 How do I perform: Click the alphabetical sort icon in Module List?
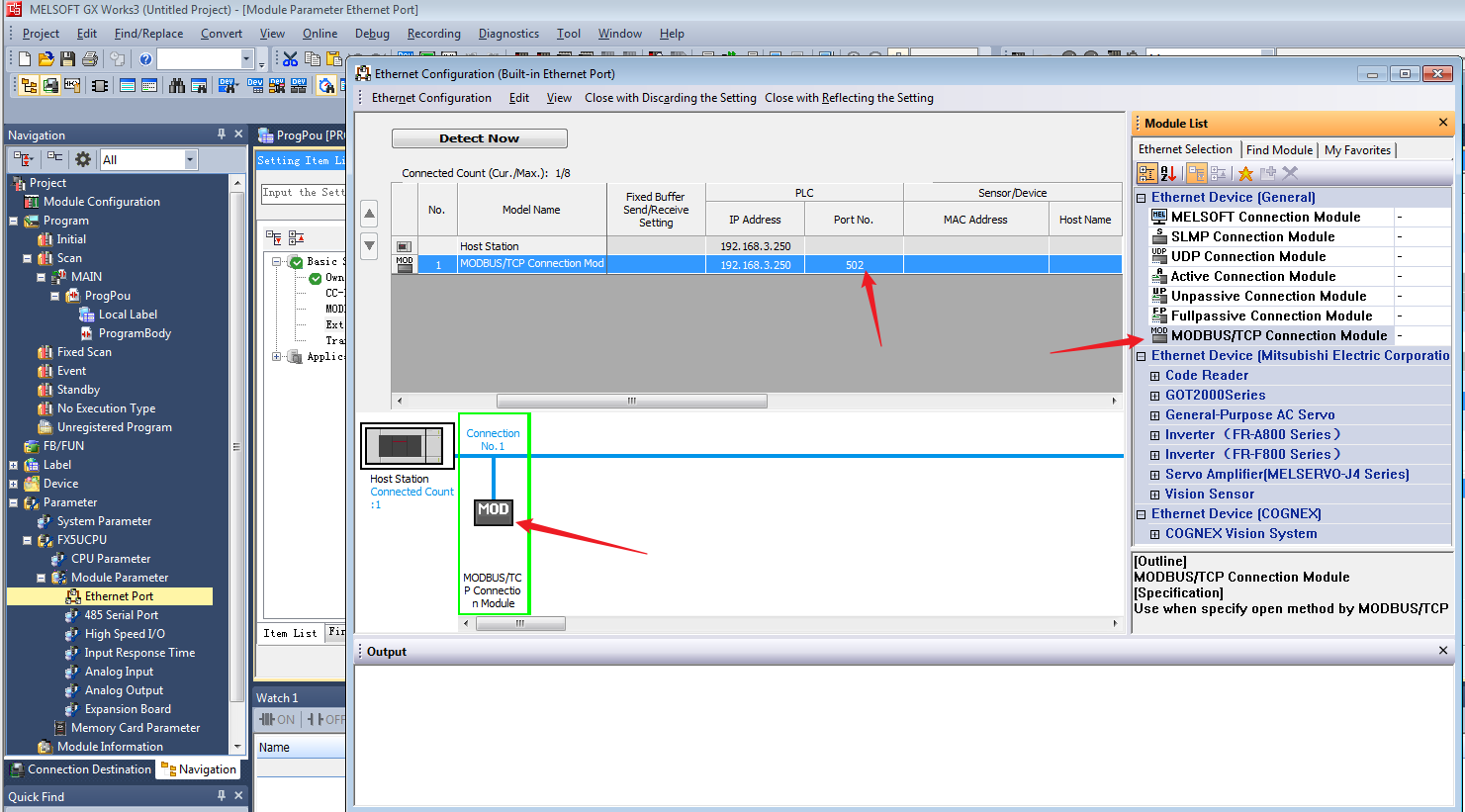pos(1168,173)
